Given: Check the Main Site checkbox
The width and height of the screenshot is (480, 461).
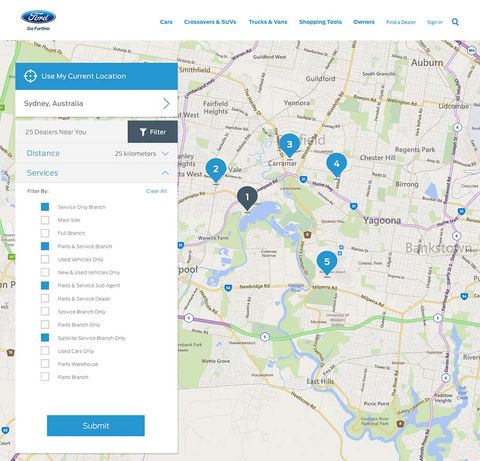Looking at the screenshot, I should [45, 220].
